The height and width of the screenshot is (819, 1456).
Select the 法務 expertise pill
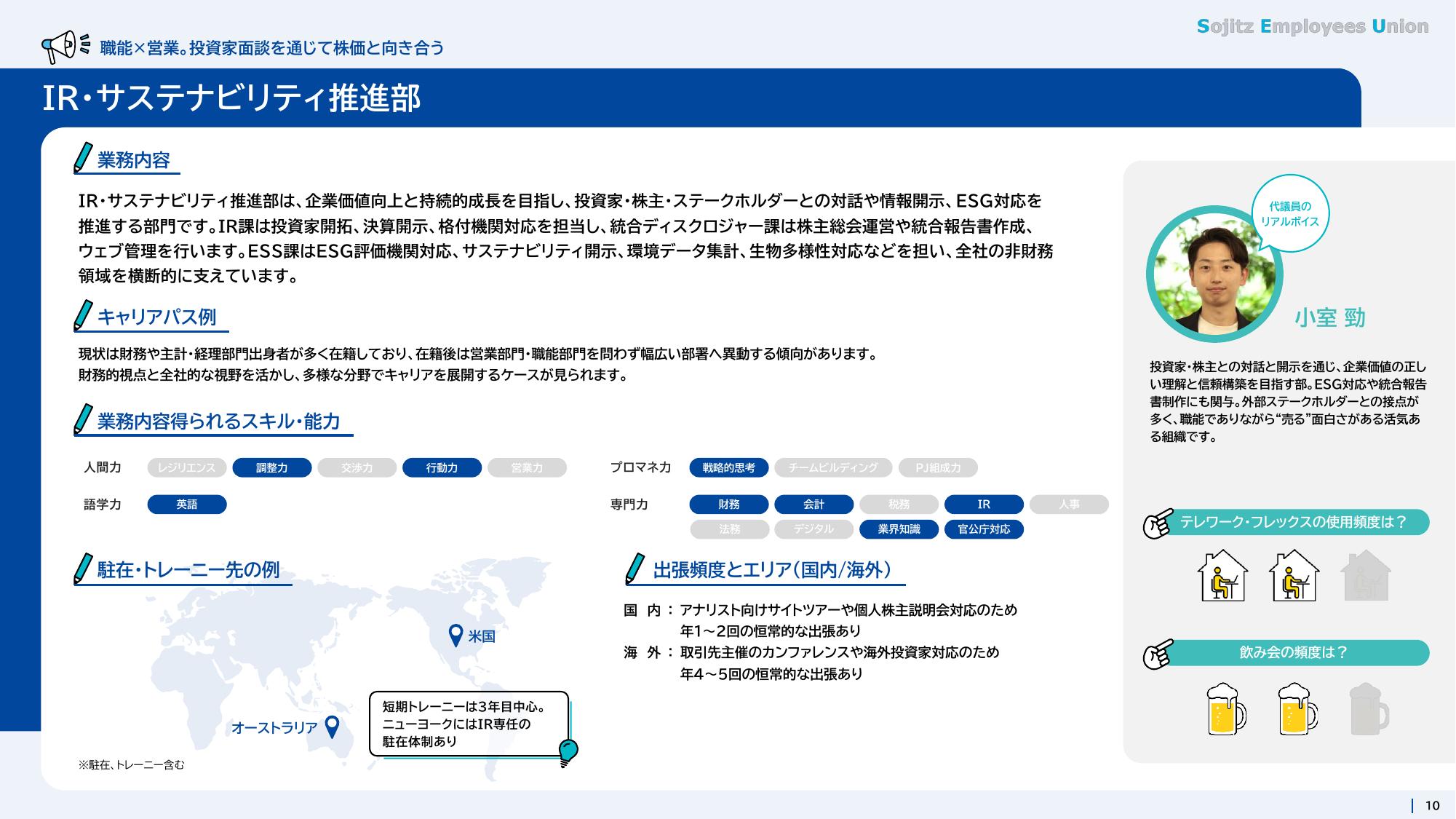(x=729, y=529)
